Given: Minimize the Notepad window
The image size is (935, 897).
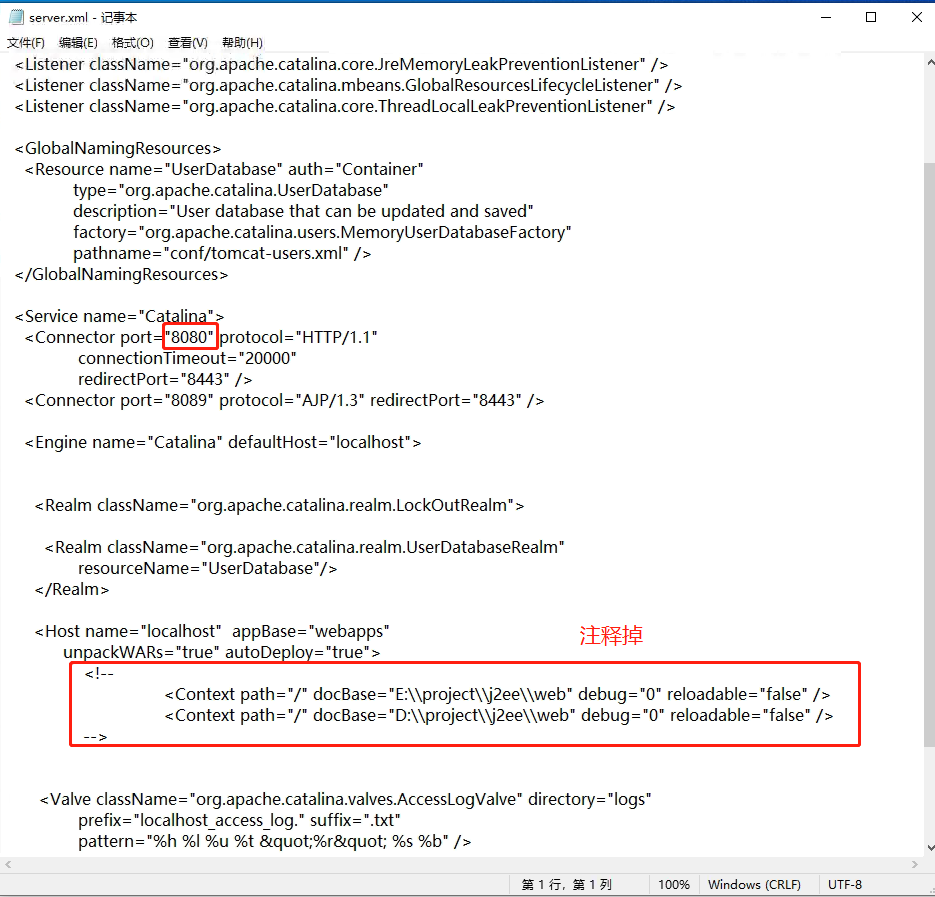Looking at the screenshot, I should coord(826,17).
